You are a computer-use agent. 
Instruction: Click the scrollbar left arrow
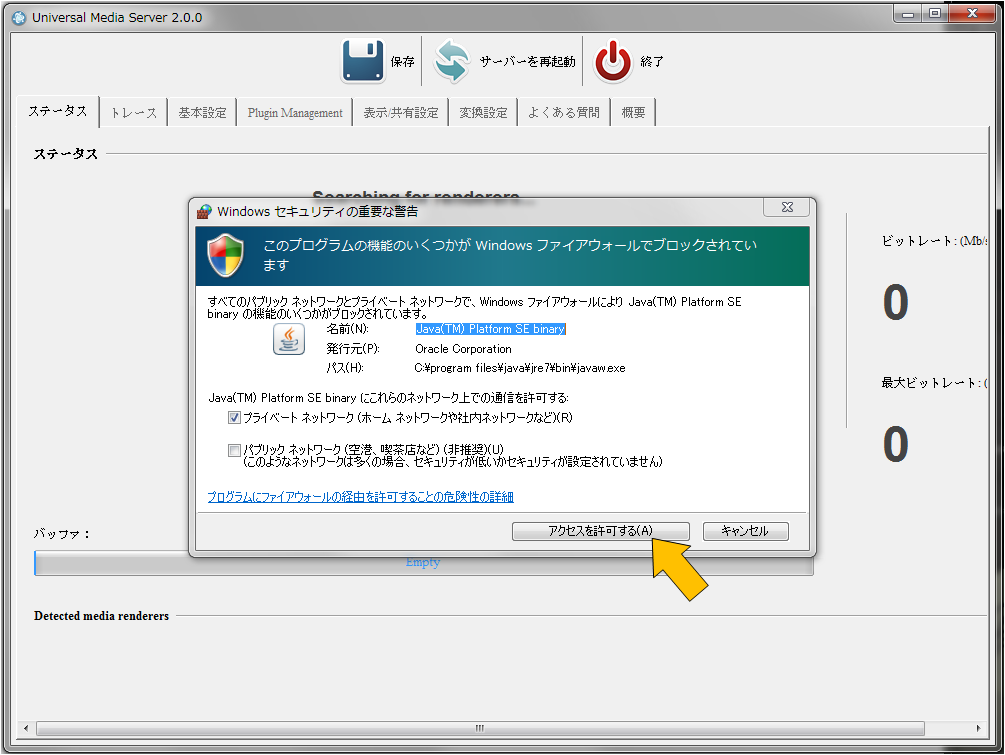(26, 728)
